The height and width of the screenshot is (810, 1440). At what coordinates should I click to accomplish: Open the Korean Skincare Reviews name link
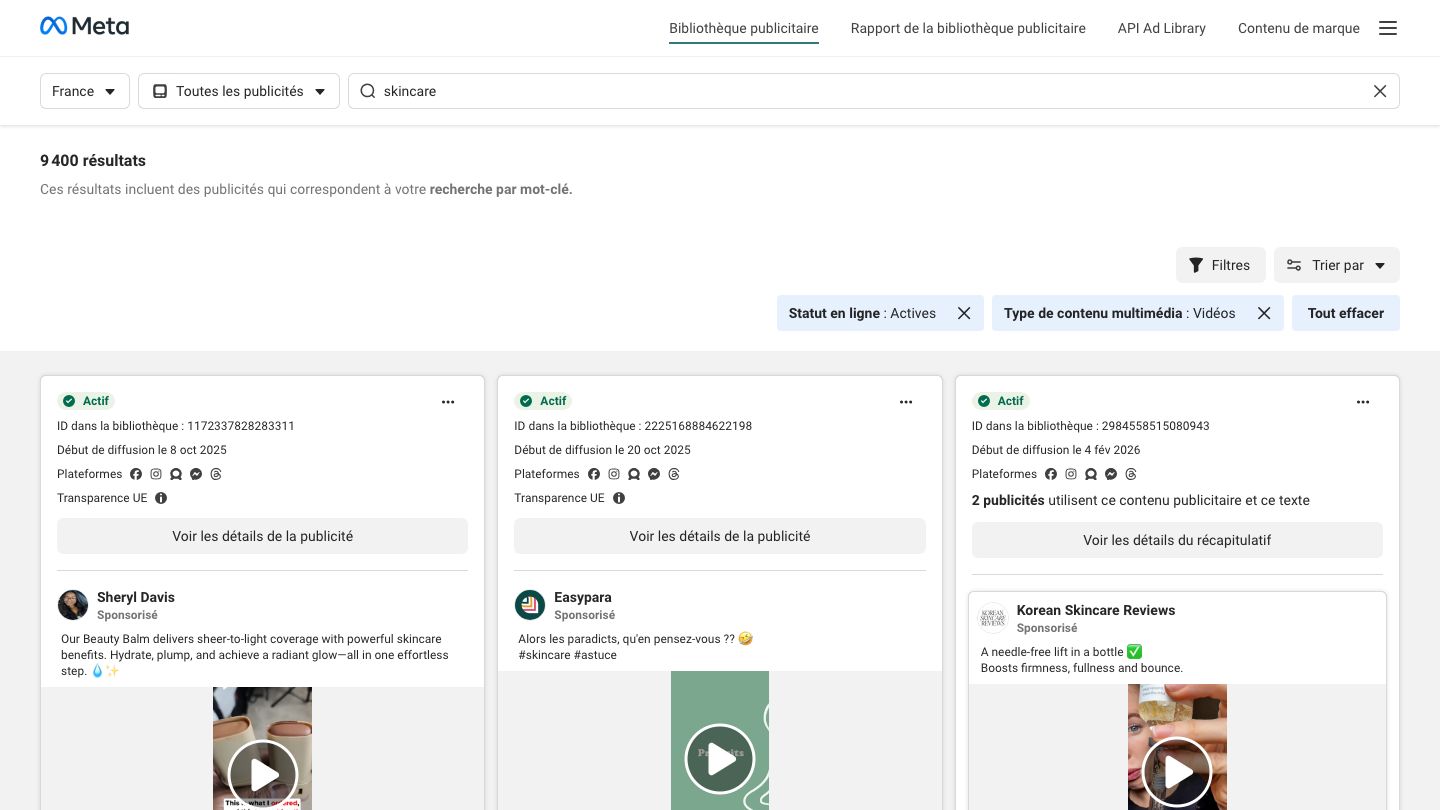[1096, 610]
